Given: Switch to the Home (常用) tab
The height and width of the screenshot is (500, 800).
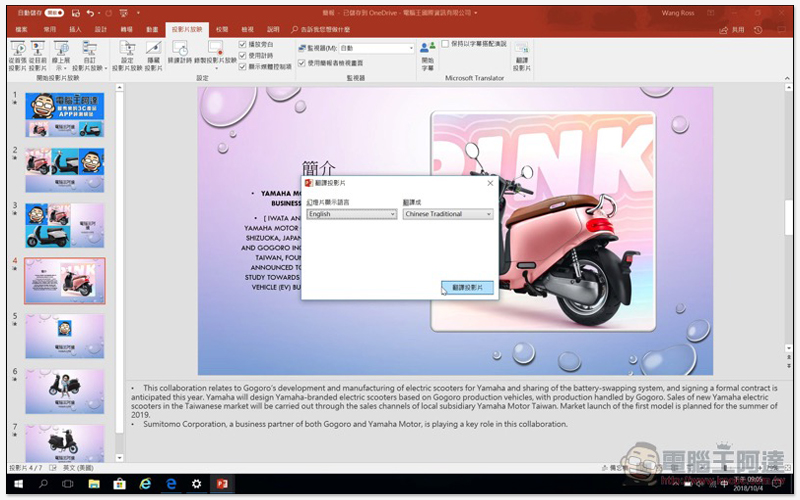Looking at the screenshot, I should click(49, 30).
